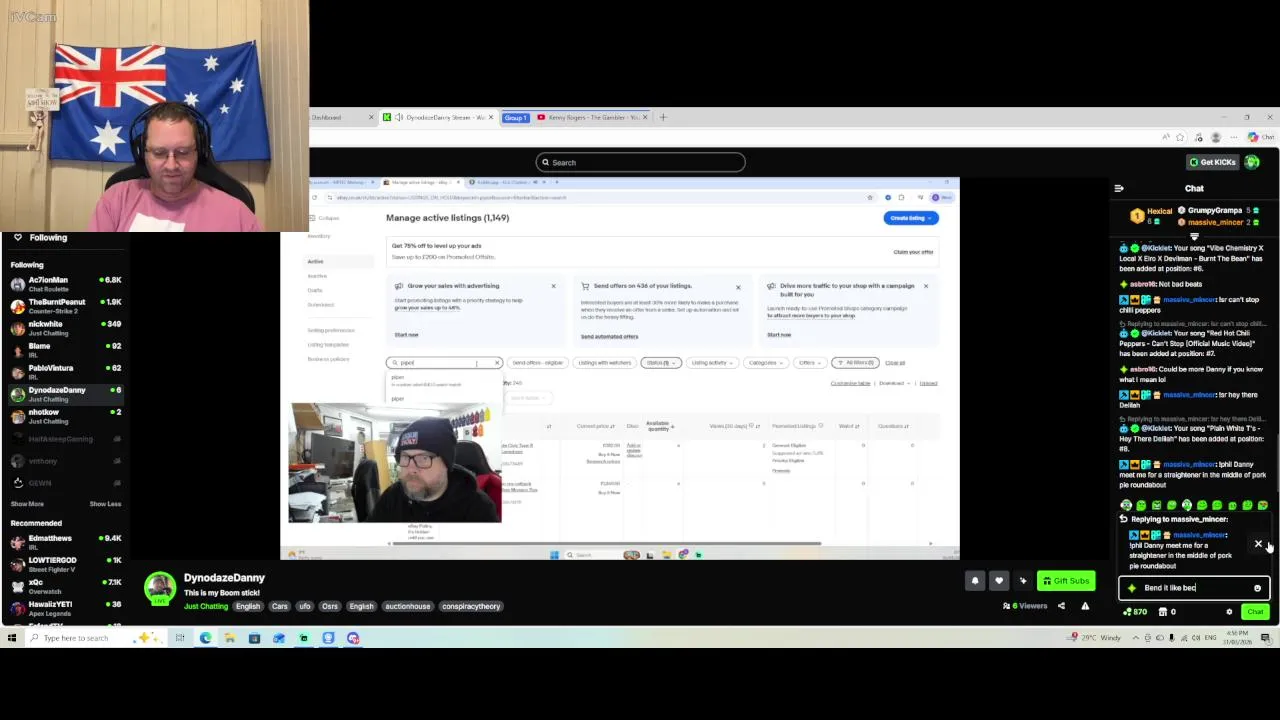Viewport: 1280px width, 720px height.
Task: Open Windows Start button
Action: pos(11,638)
